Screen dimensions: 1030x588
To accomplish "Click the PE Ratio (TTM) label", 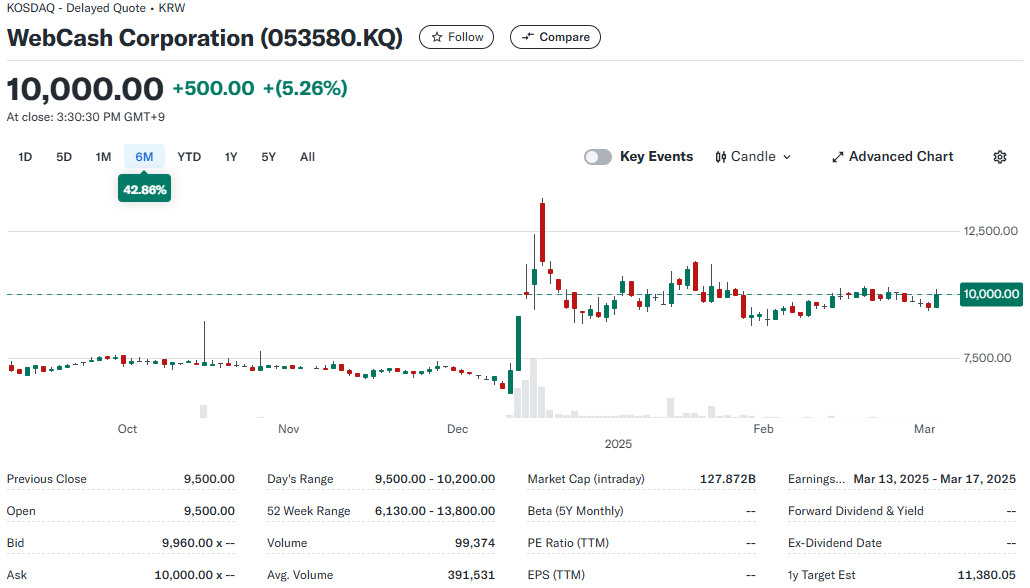I will (568, 543).
